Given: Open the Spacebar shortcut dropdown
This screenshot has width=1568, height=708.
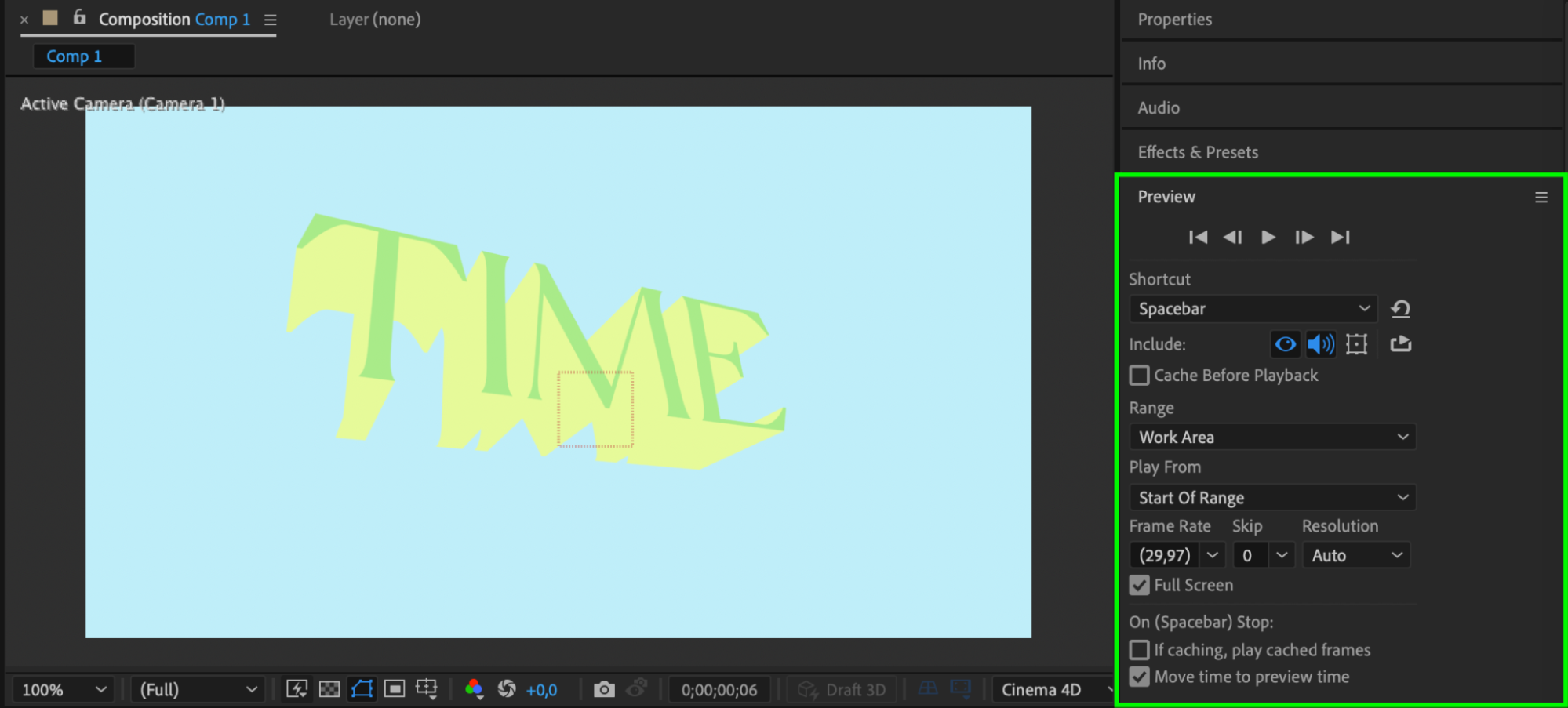Looking at the screenshot, I should [1253, 309].
